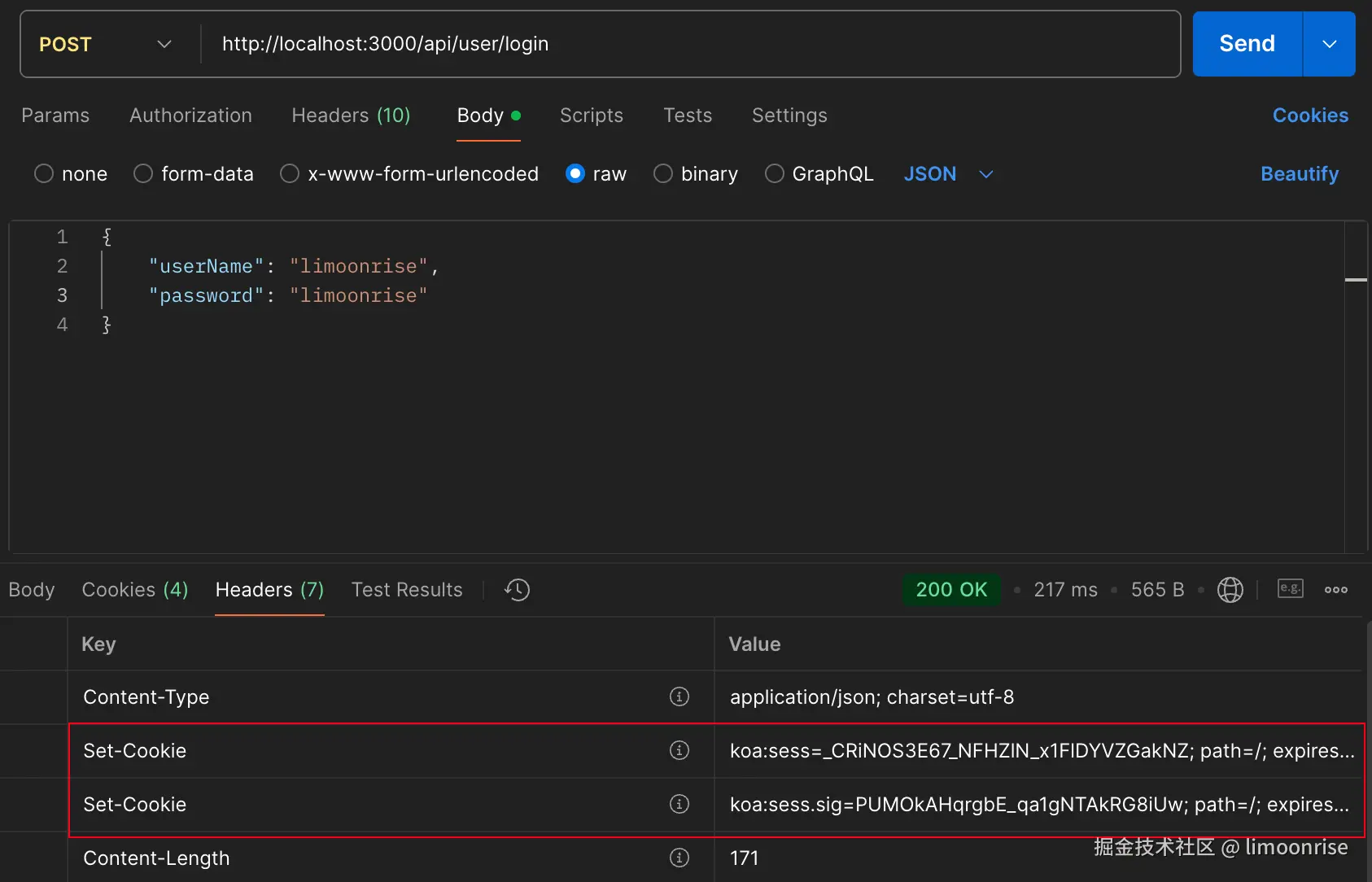Open the POST method dropdown

click(106, 44)
